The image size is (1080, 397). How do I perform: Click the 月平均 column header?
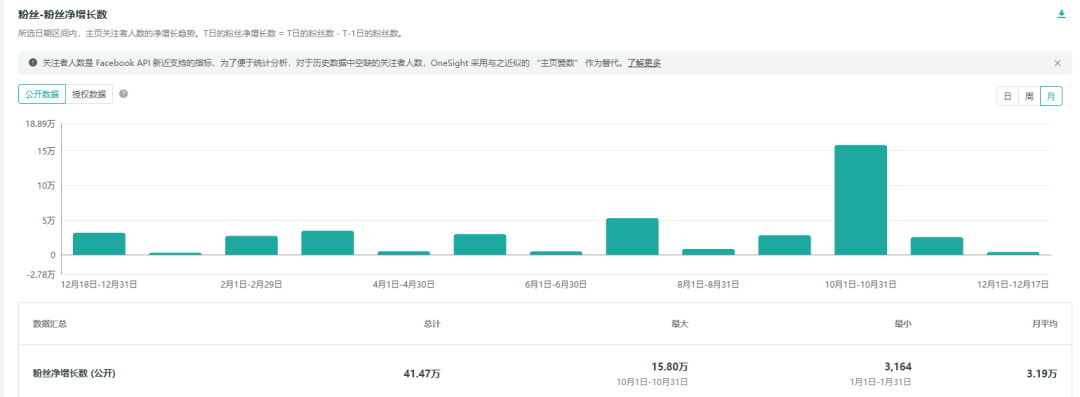[1045, 324]
